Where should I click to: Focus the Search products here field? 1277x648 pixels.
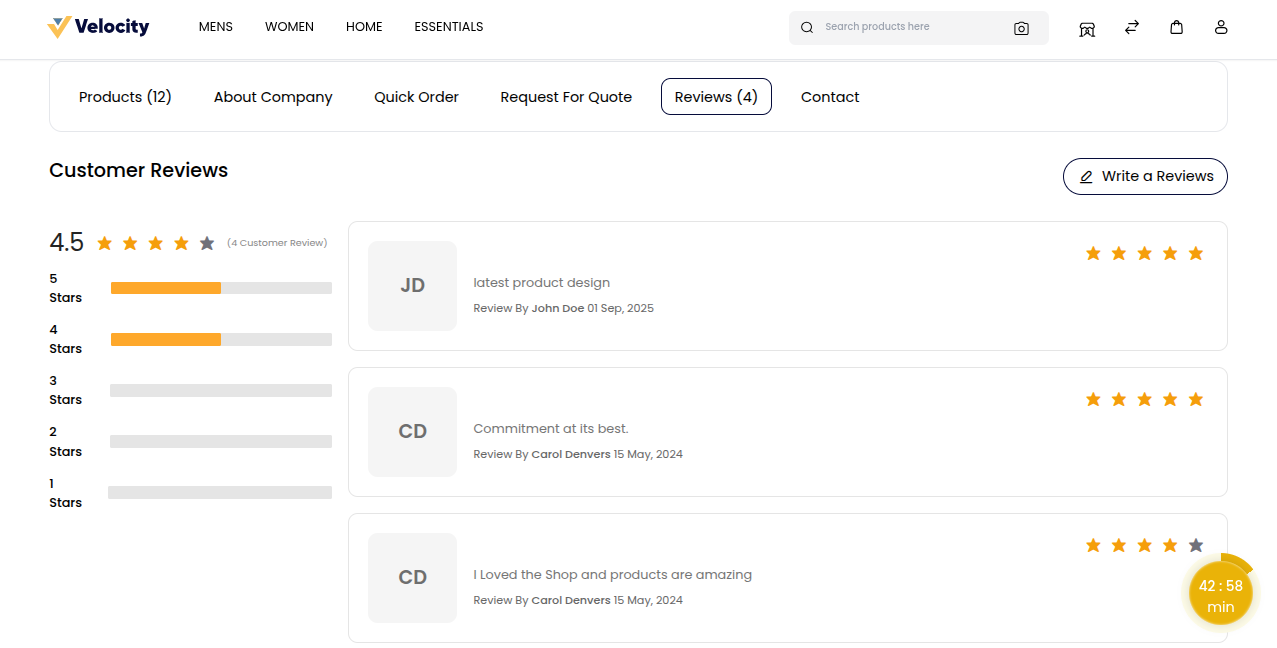click(x=910, y=27)
